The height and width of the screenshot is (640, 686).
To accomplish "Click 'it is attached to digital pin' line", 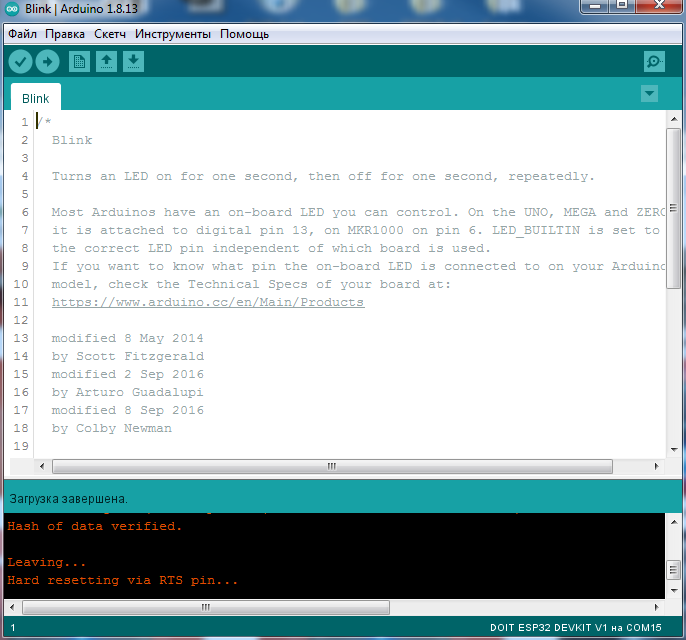I will click(355, 230).
